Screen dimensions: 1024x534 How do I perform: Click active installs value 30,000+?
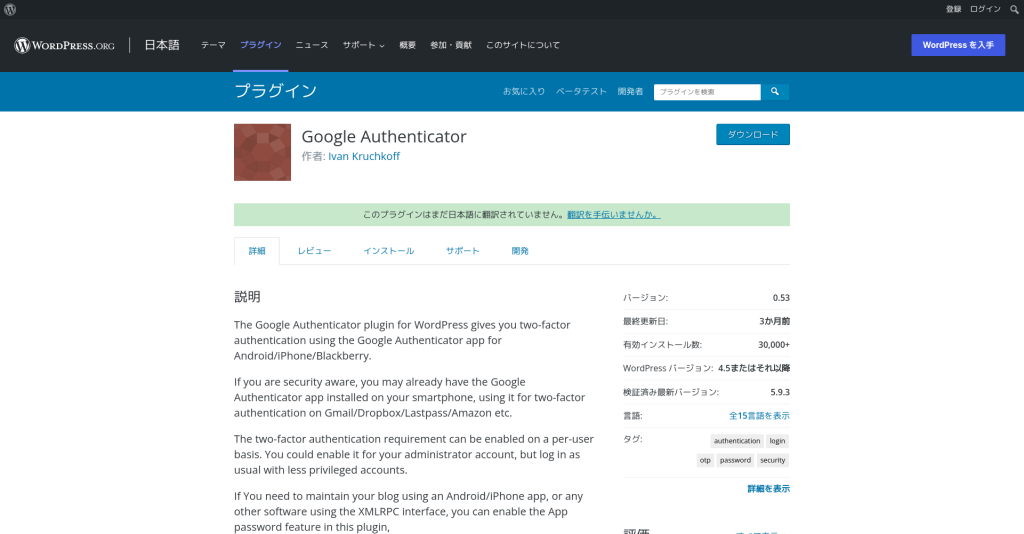774,345
